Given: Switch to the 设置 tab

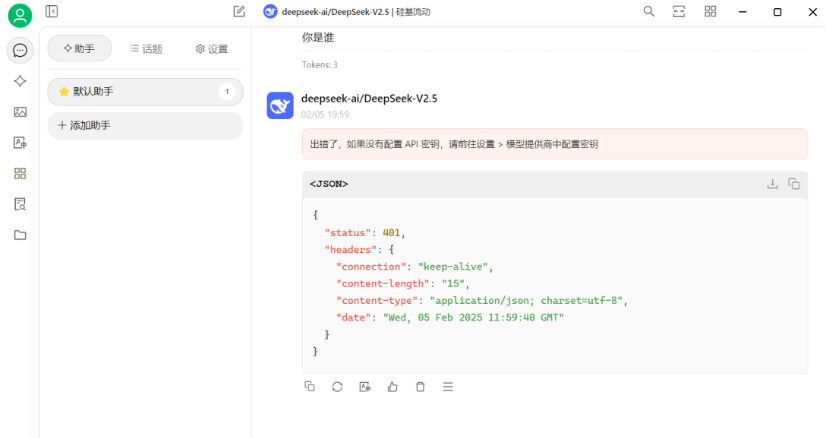Looking at the screenshot, I should tap(211, 49).
